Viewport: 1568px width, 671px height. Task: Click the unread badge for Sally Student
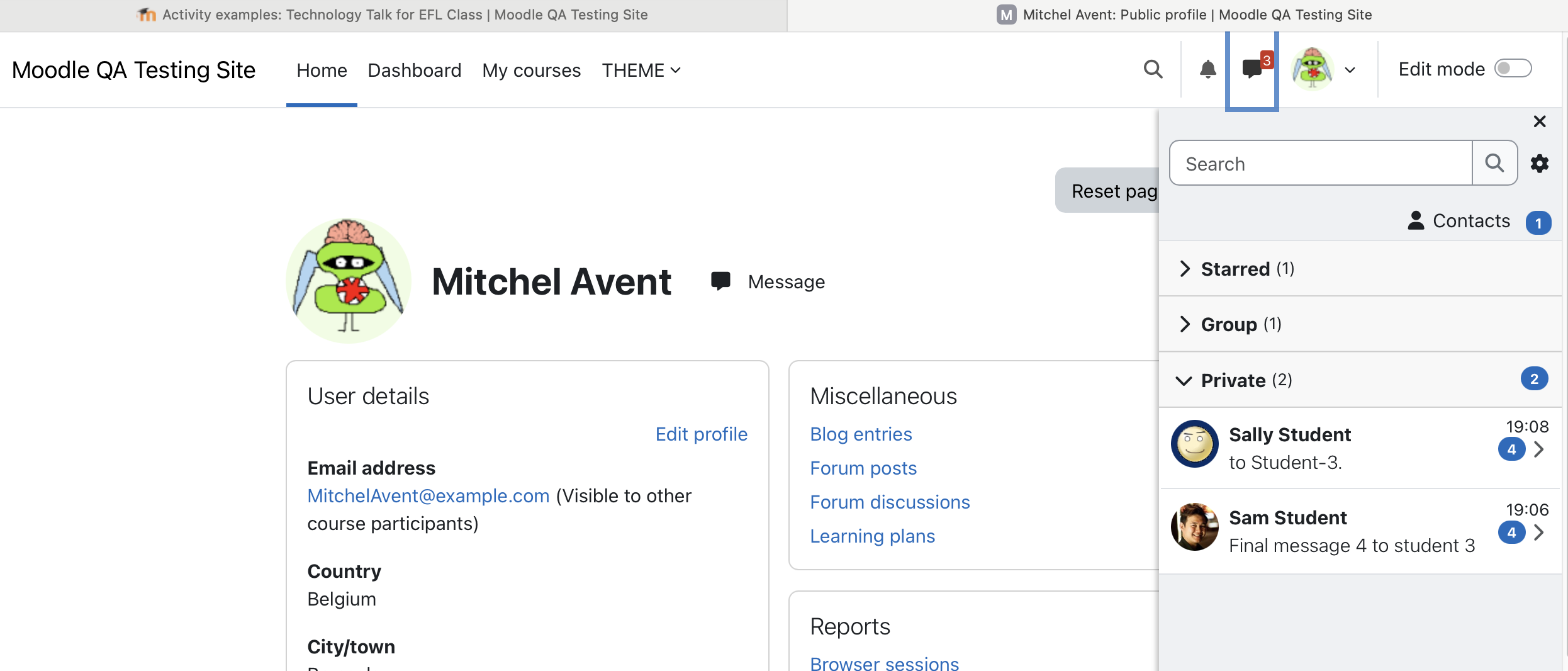coord(1511,449)
